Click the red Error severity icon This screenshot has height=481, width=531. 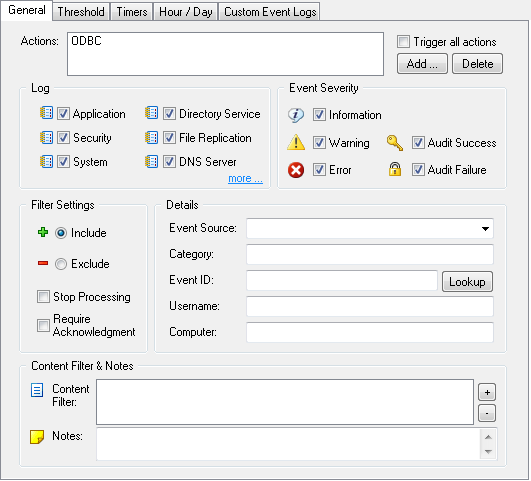(296, 170)
